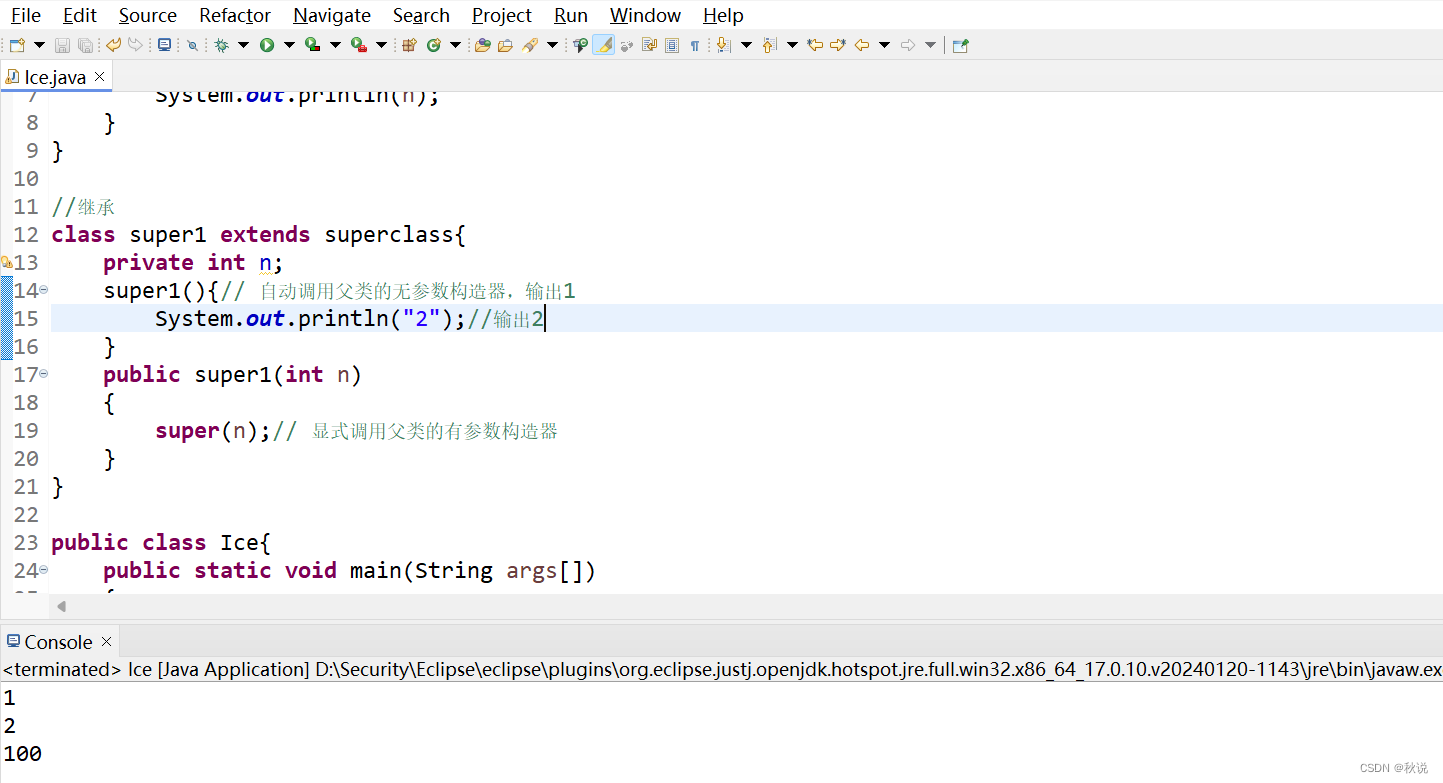
Task: Expand the Search dropdown arrow
Action: 552,45
